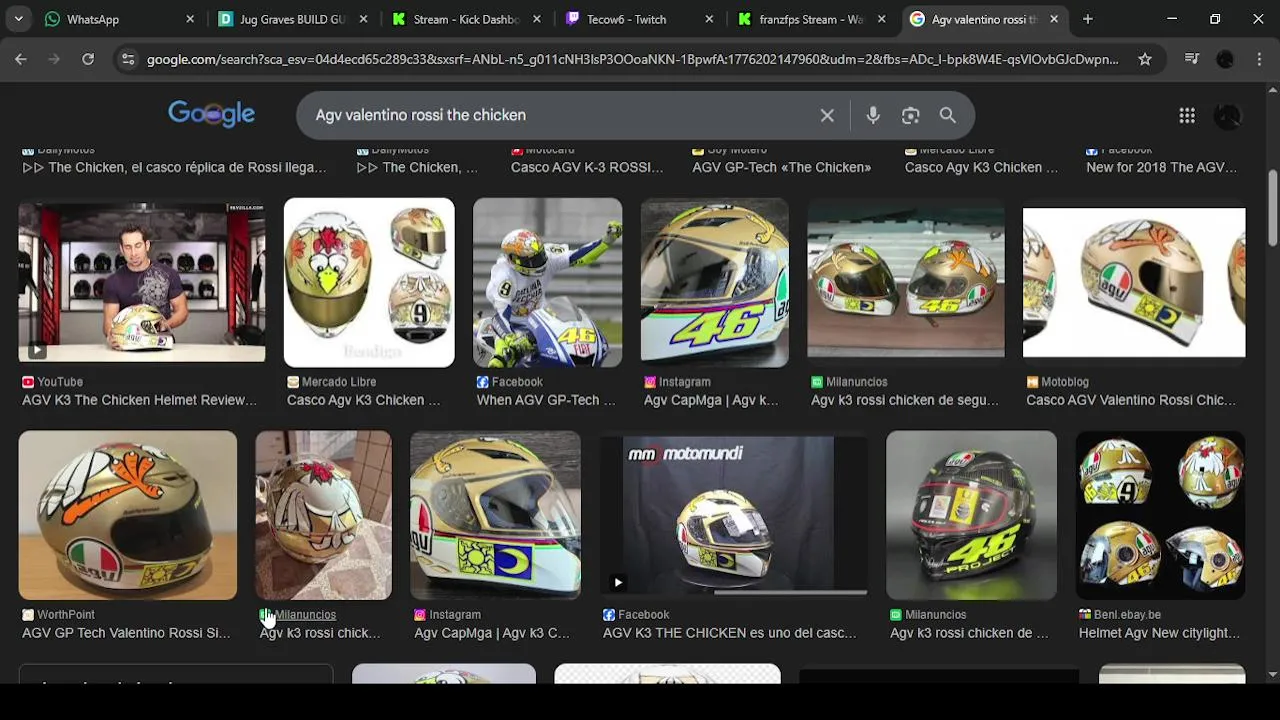The image size is (1280, 720).
Task: Open 'AGV K3 THE CHICKEN es uno del casc...' link
Action: tap(730, 633)
